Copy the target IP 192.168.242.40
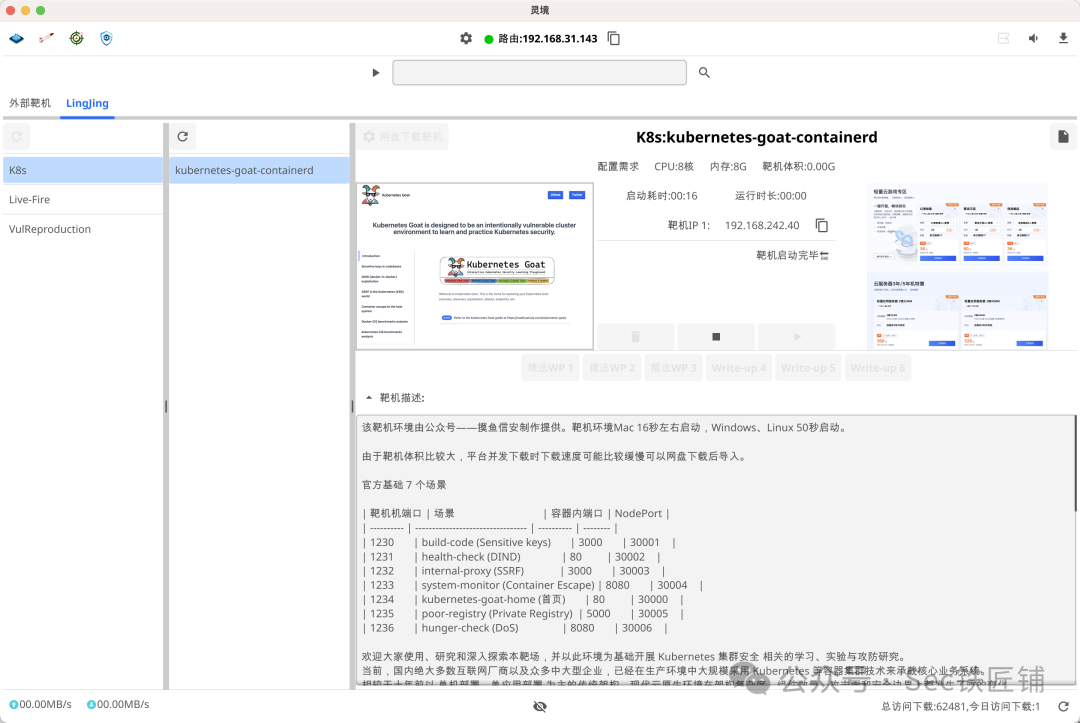 tap(822, 225)
